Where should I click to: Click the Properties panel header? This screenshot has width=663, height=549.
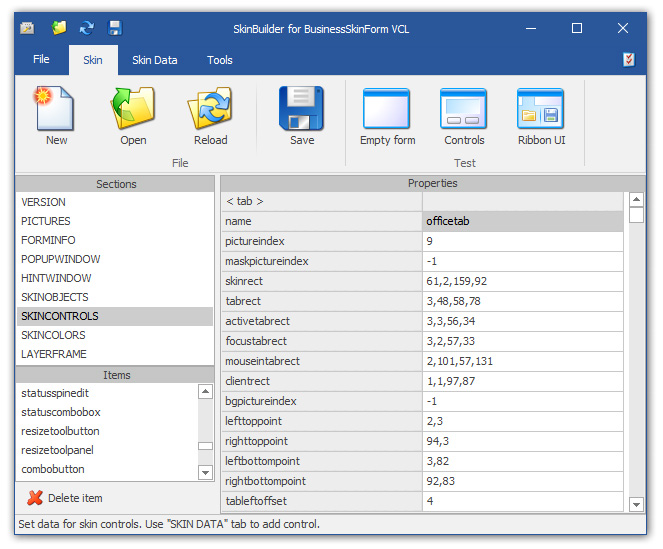pos(433,183)
